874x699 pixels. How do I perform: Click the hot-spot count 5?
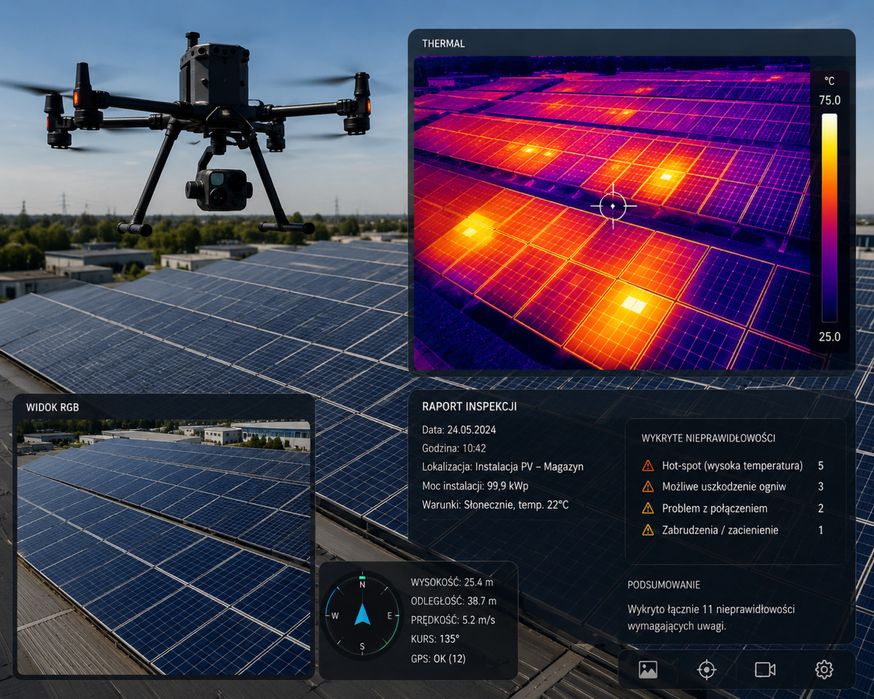[820, 465]
